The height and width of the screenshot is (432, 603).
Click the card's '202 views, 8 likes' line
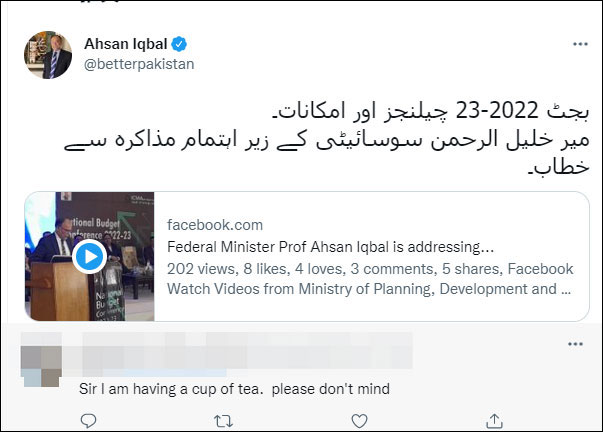(x=370, y=268)
